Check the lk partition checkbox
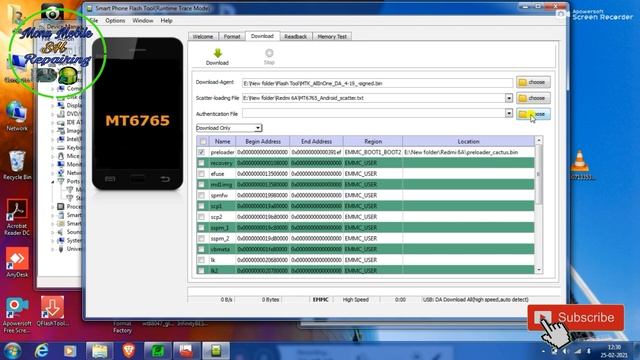The image size is (640, 360). tap(201, 260)
